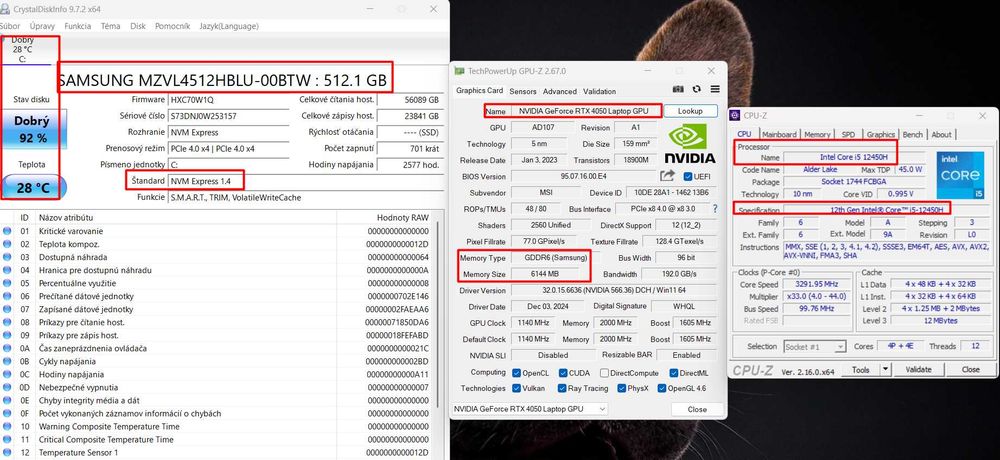Screen dimensions: 1000x460
Task: Toggle the CUDA checkbox
Action: (563, 373)
